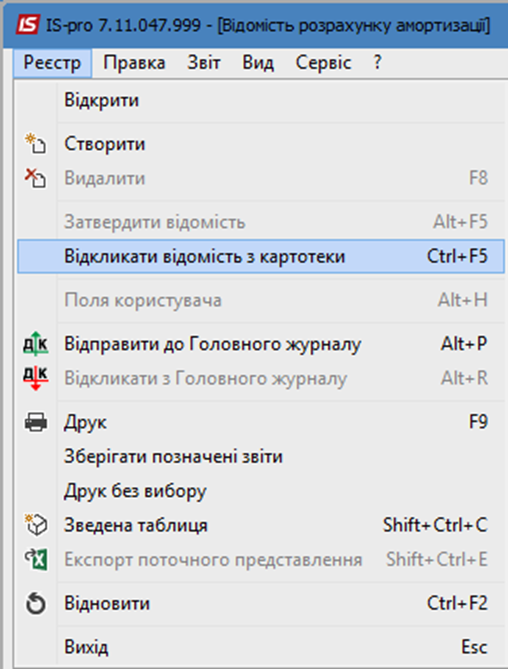Open the Вид menu
The height and width of the screenshot is (669, 508).
tap(258, 63)
